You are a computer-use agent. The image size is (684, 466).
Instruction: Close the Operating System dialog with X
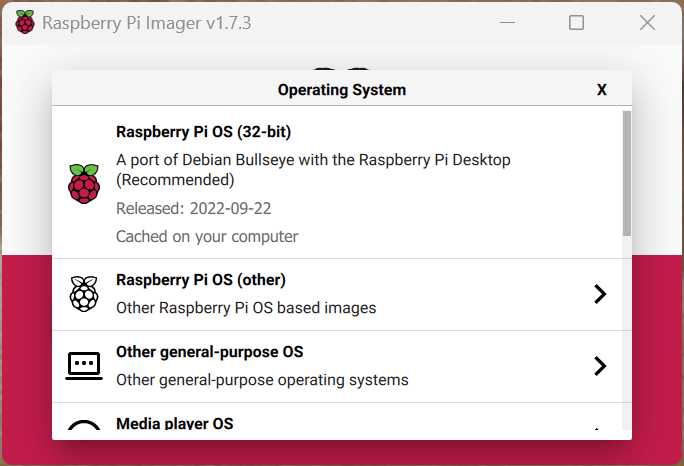[602, 90]
